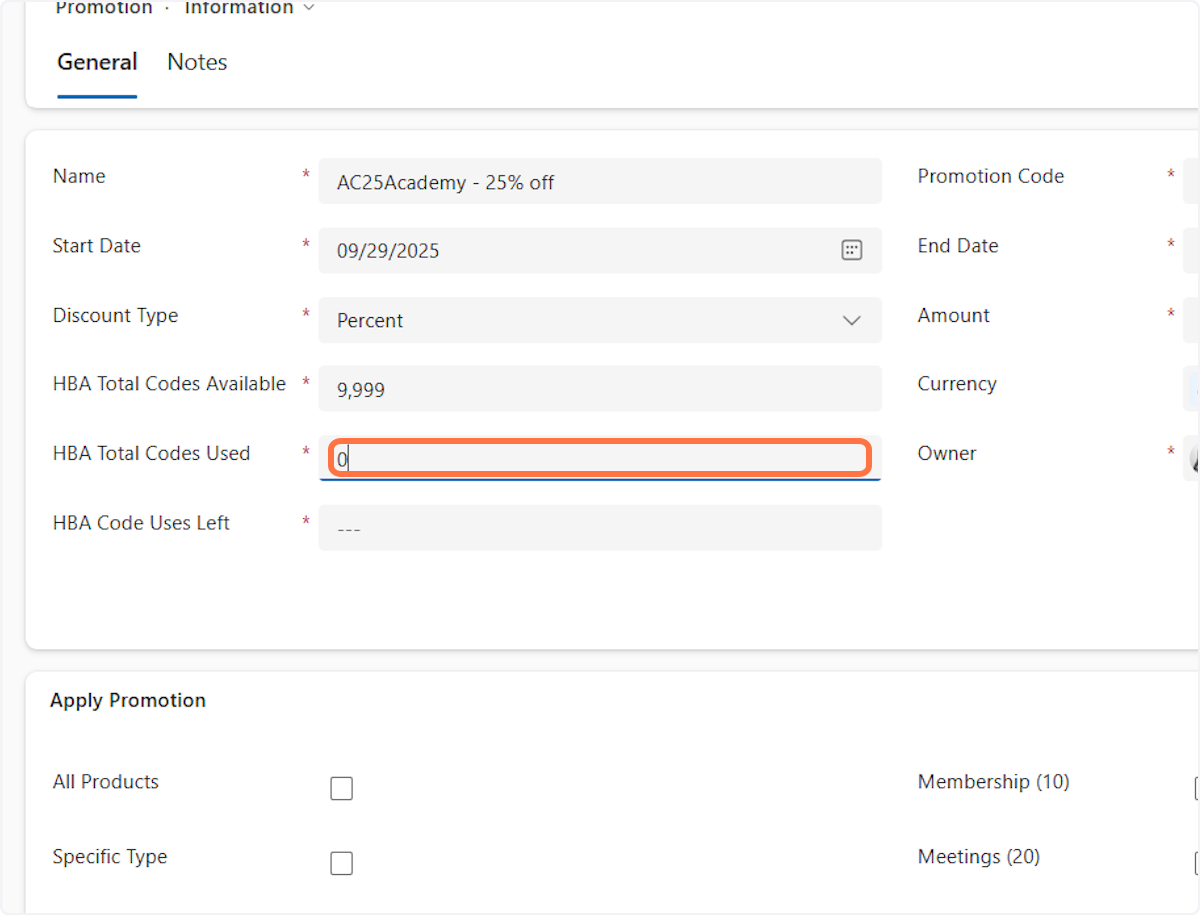Click the Apply Promotion section heading
Image resolution: width=1200 pixels, height=915 pixels.
(128, 701)
